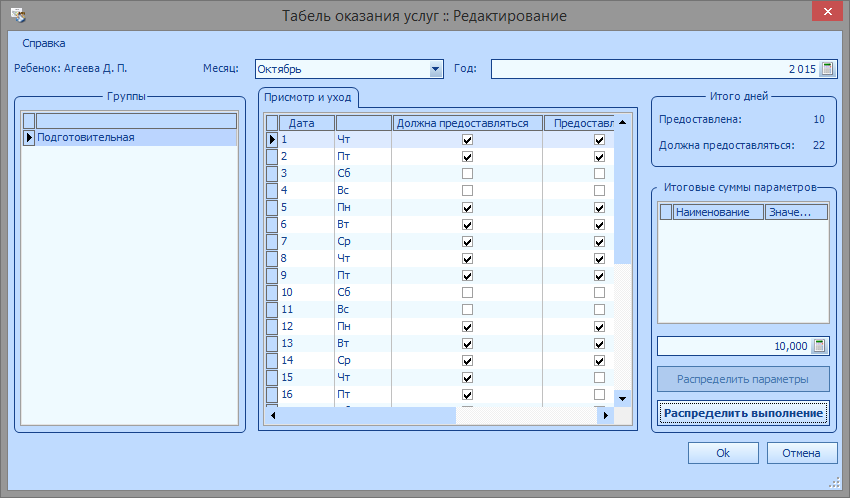Check Должна предоставляться for day 10 Сб

coord(467,293)
